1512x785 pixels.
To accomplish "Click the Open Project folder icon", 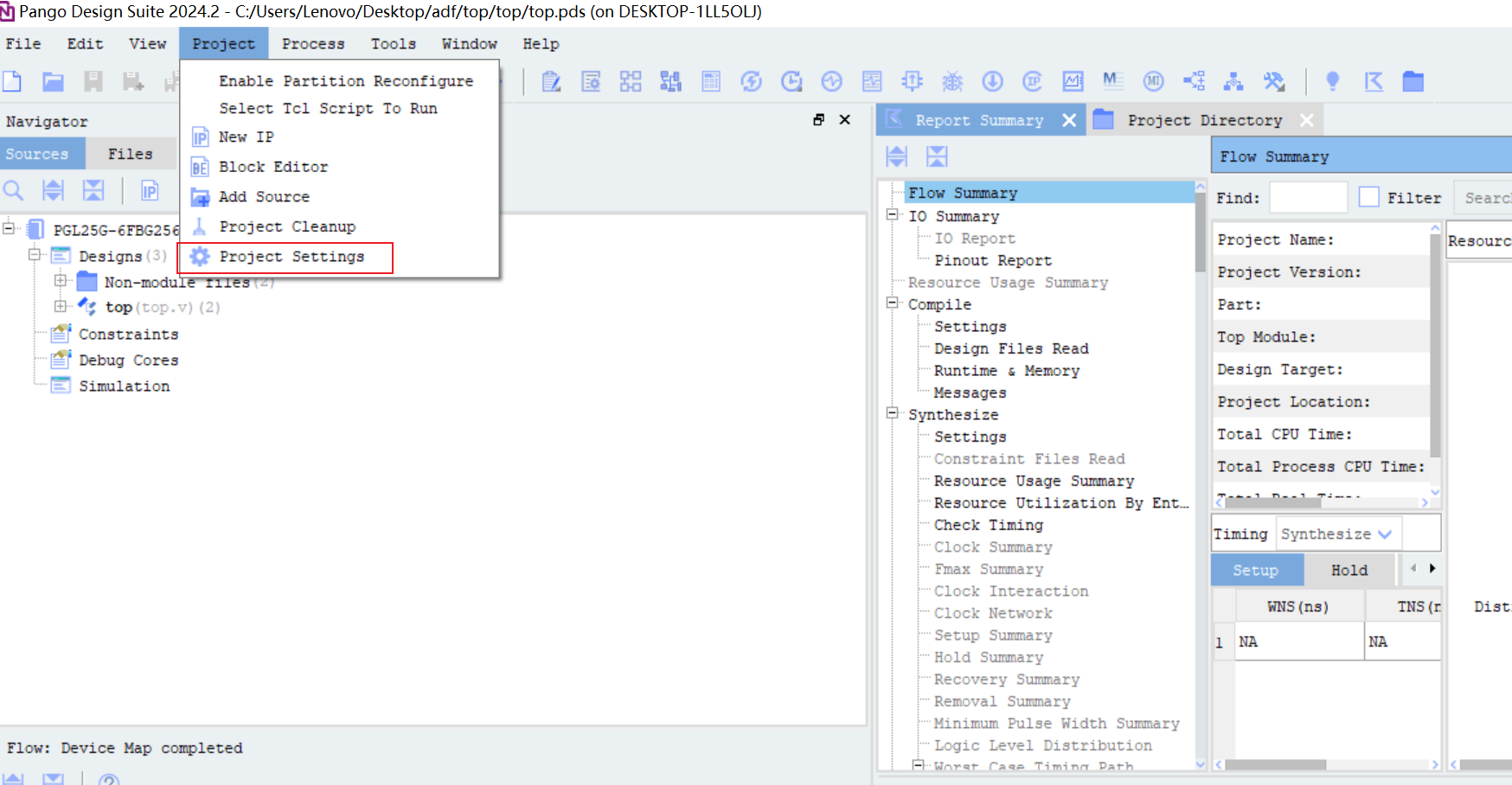I will 53,81.
